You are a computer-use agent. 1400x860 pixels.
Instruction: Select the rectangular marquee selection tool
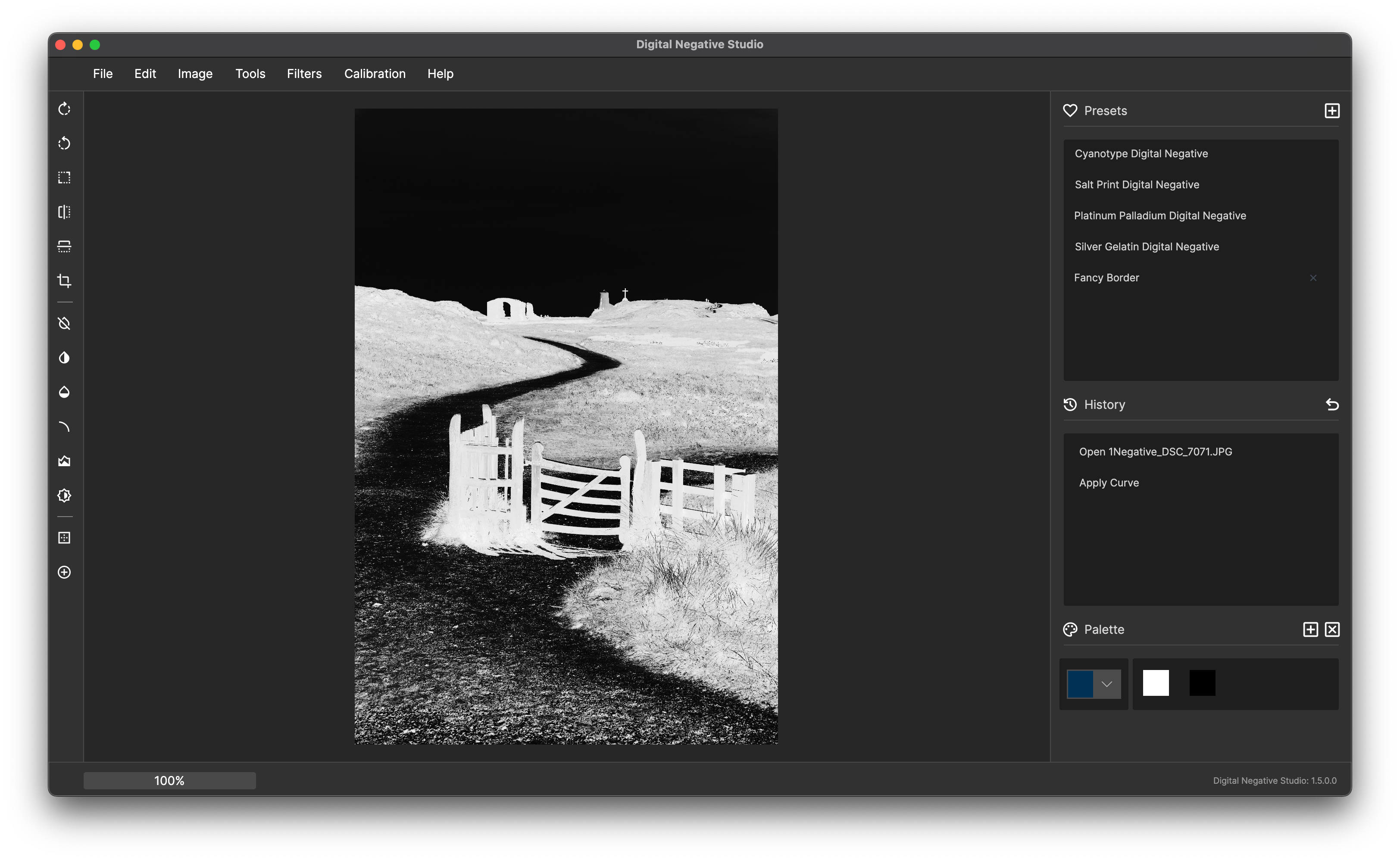tap(64, 178)
